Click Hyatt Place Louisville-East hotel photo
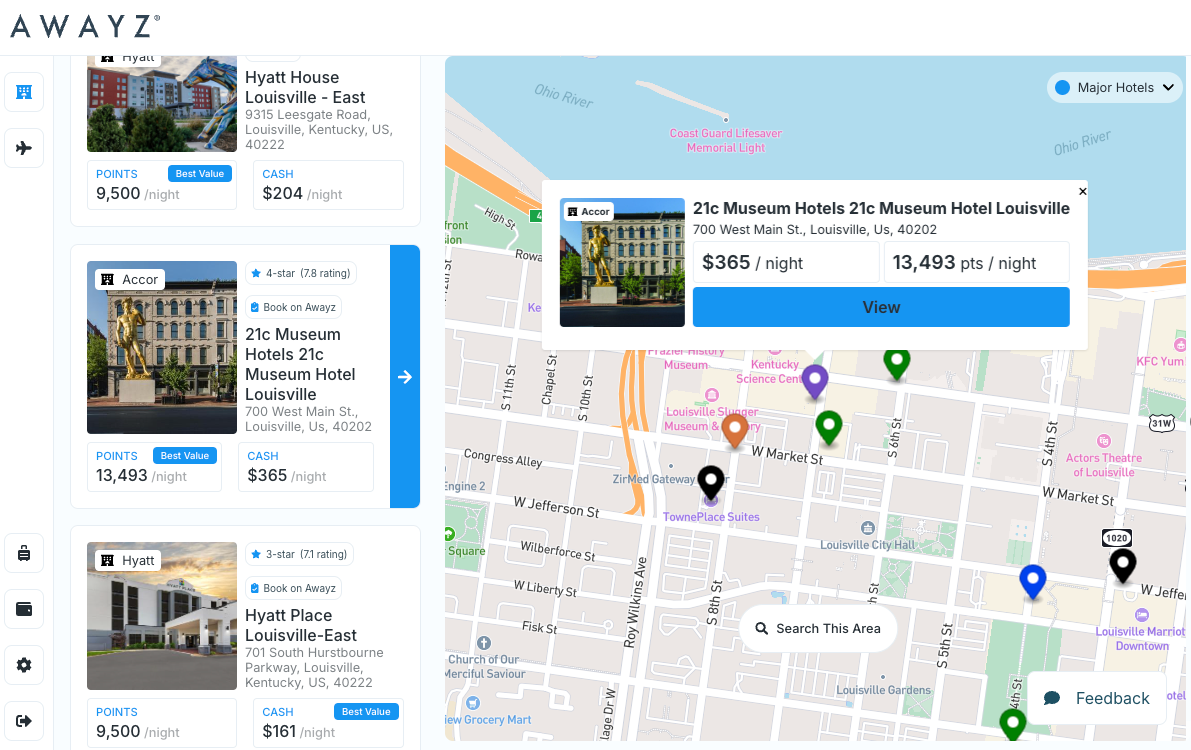Image resolution: width=1191 pixels, height=750 pixels. (162, 616)
